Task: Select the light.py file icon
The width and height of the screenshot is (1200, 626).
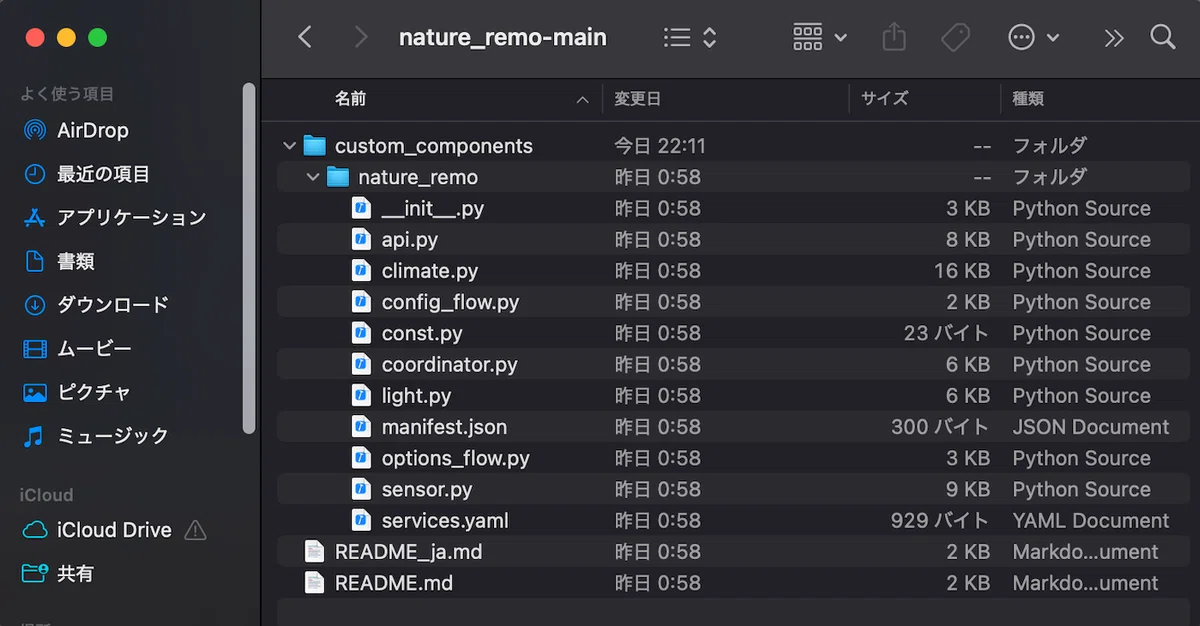Action: click(x=362, y=395)
